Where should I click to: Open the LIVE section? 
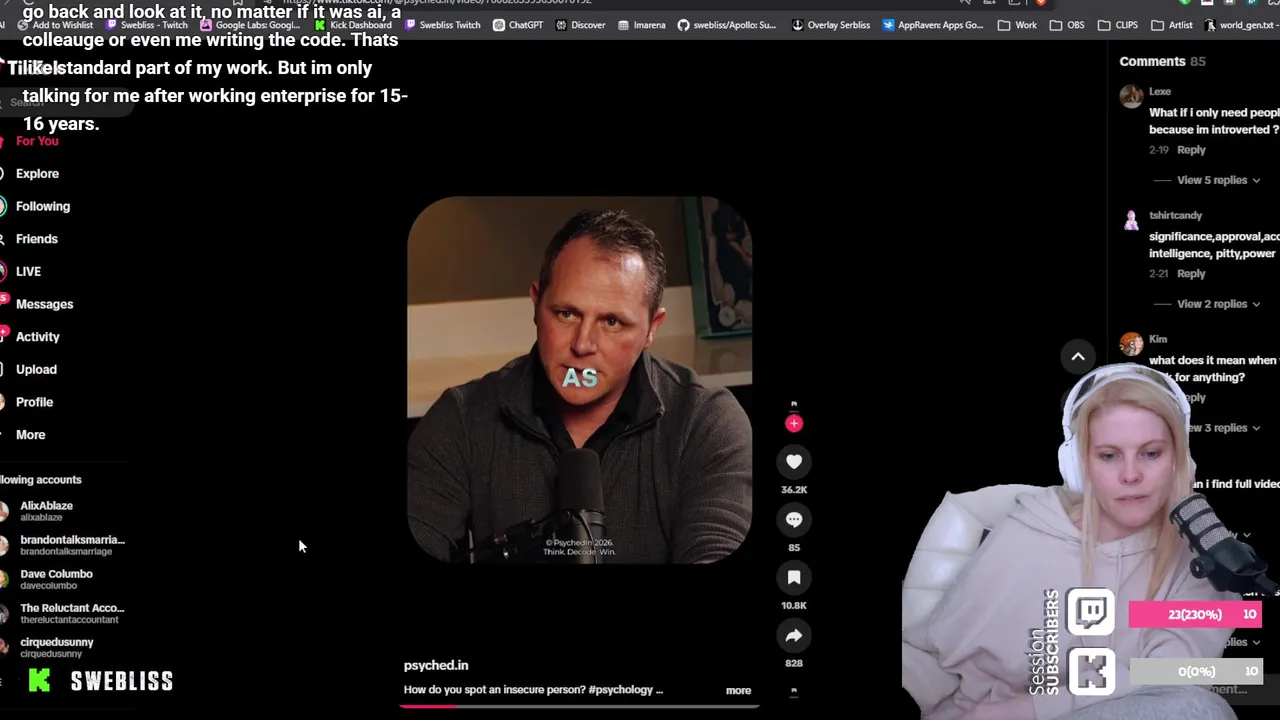[x=28, y=272]
